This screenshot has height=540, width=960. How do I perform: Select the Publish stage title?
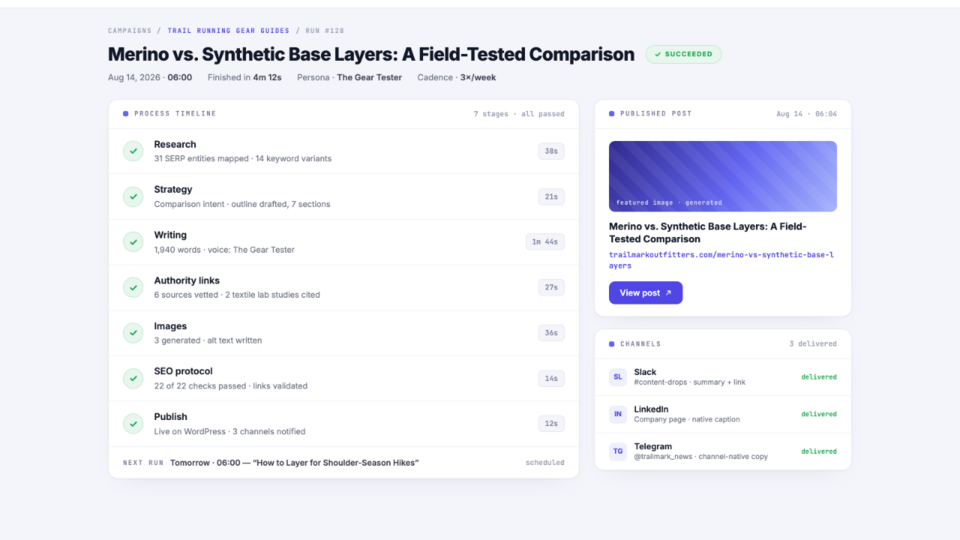pos(170,417)
